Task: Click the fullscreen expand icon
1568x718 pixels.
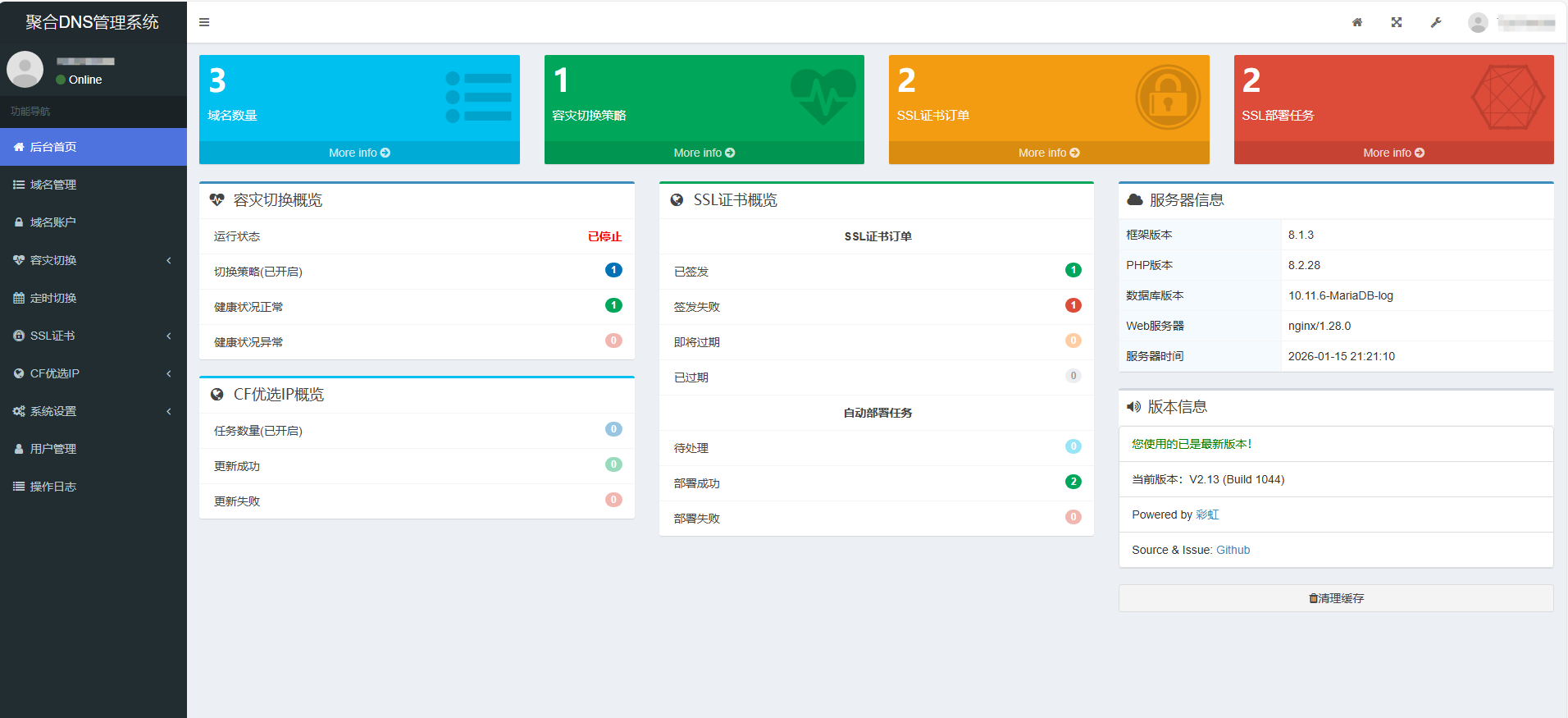Action: [x=1397, y=22]
